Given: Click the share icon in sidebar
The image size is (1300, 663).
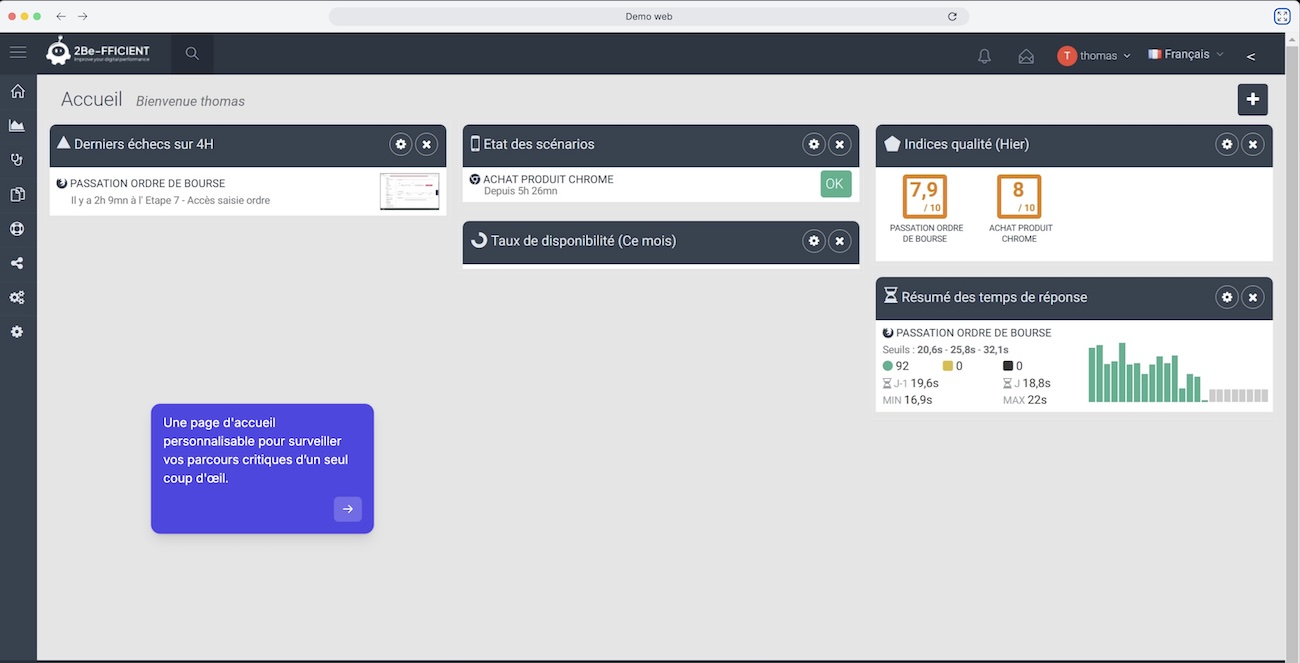Looking at the screenshot, I should coord(17,263).
